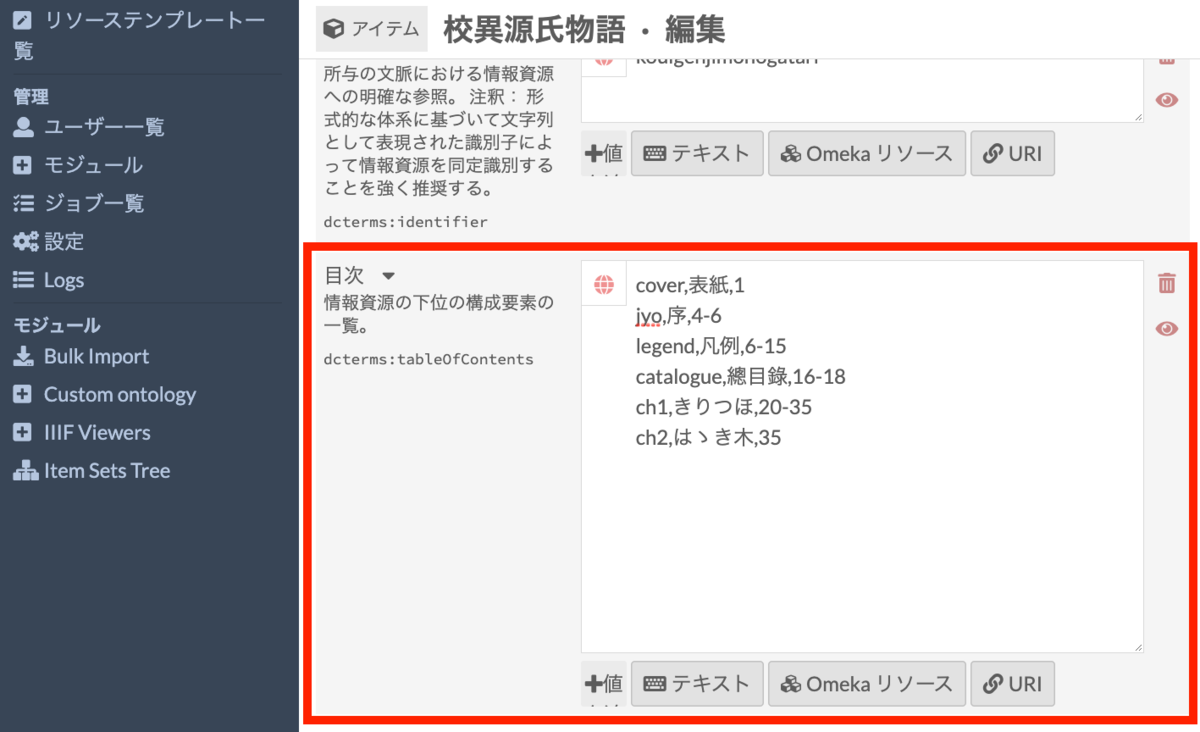Open IIIF Viewers module
1200x732 pixels.
[x=97, y=432]
